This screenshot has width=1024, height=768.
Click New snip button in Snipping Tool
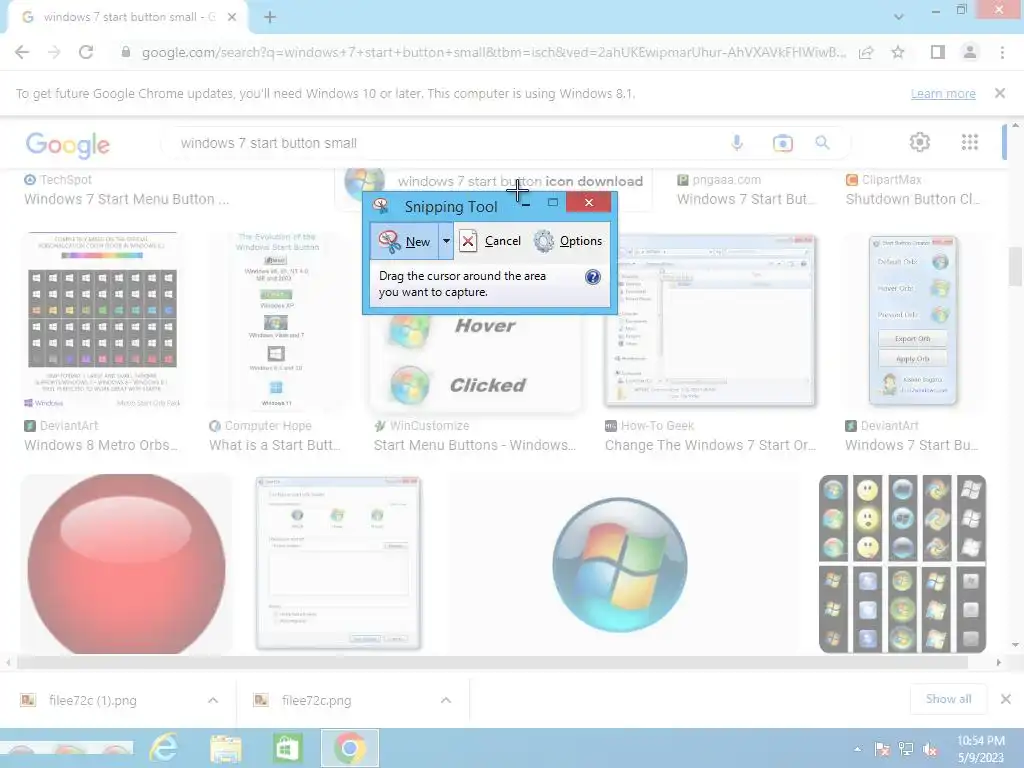[x=405, y=241]
